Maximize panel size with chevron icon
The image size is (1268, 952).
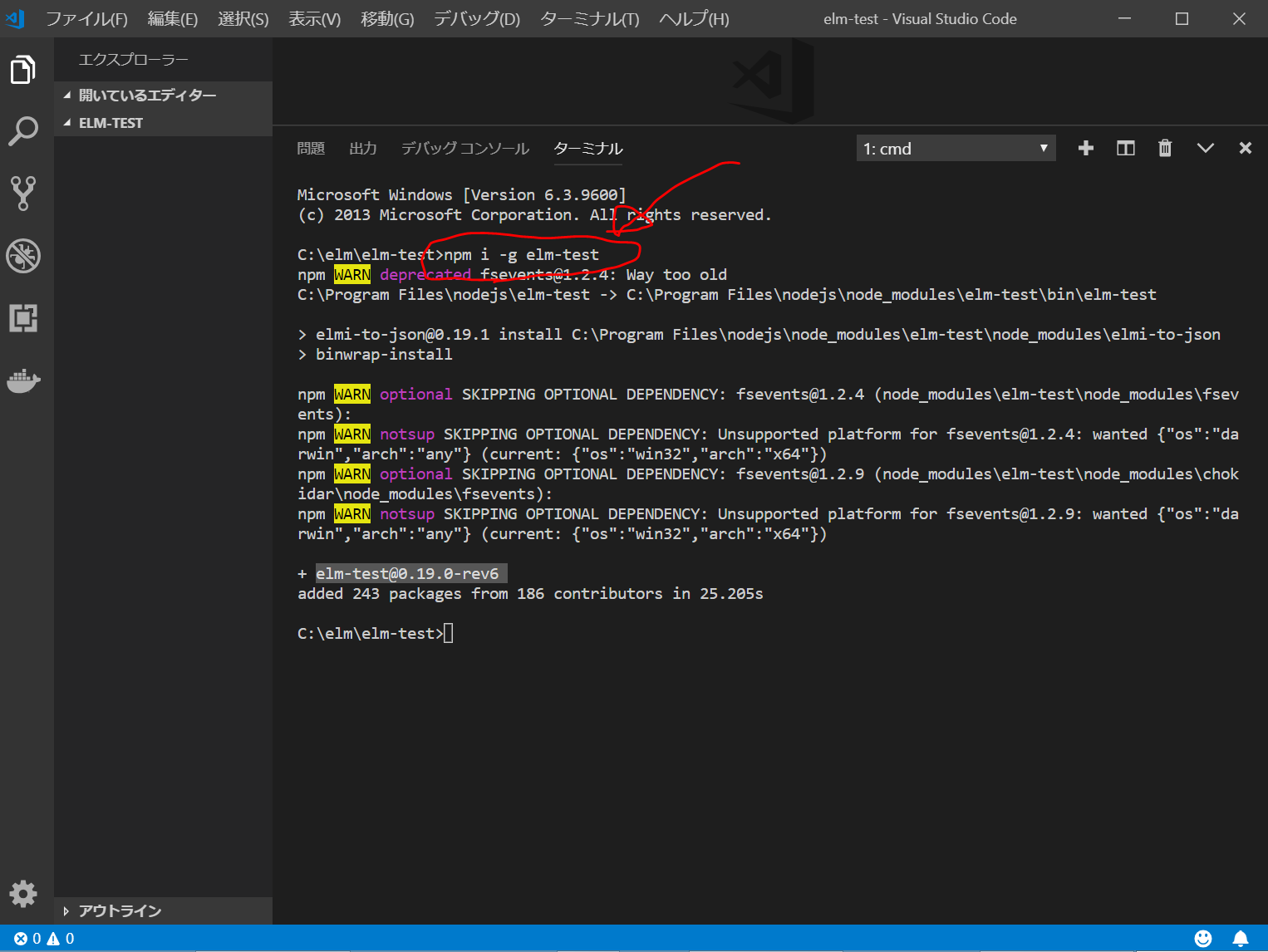point(1205,148)
